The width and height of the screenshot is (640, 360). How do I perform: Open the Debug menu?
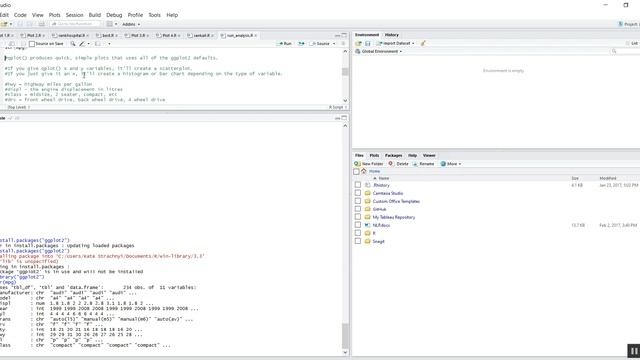114,15
